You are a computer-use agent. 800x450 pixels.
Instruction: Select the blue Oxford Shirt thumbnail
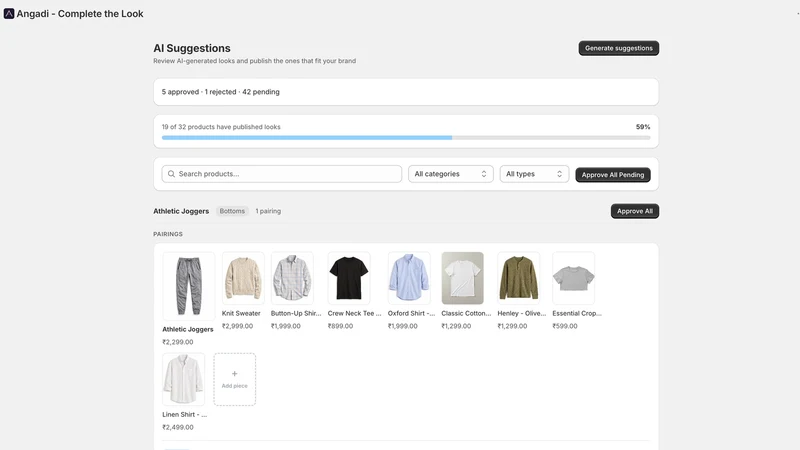pos(409,278)
